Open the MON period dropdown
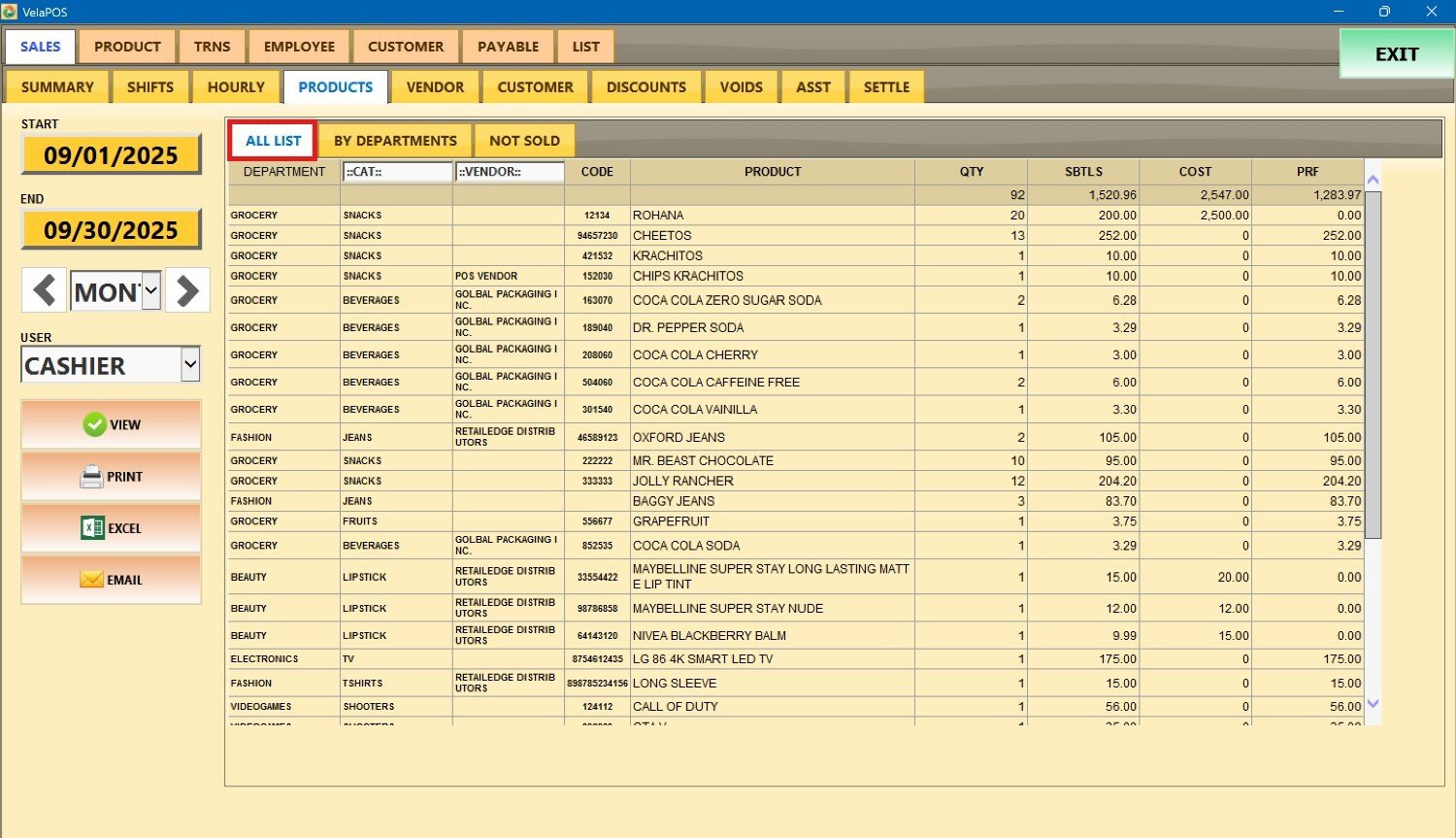The height and width of the screenshot is (838, 1456). tap(150, 291)
